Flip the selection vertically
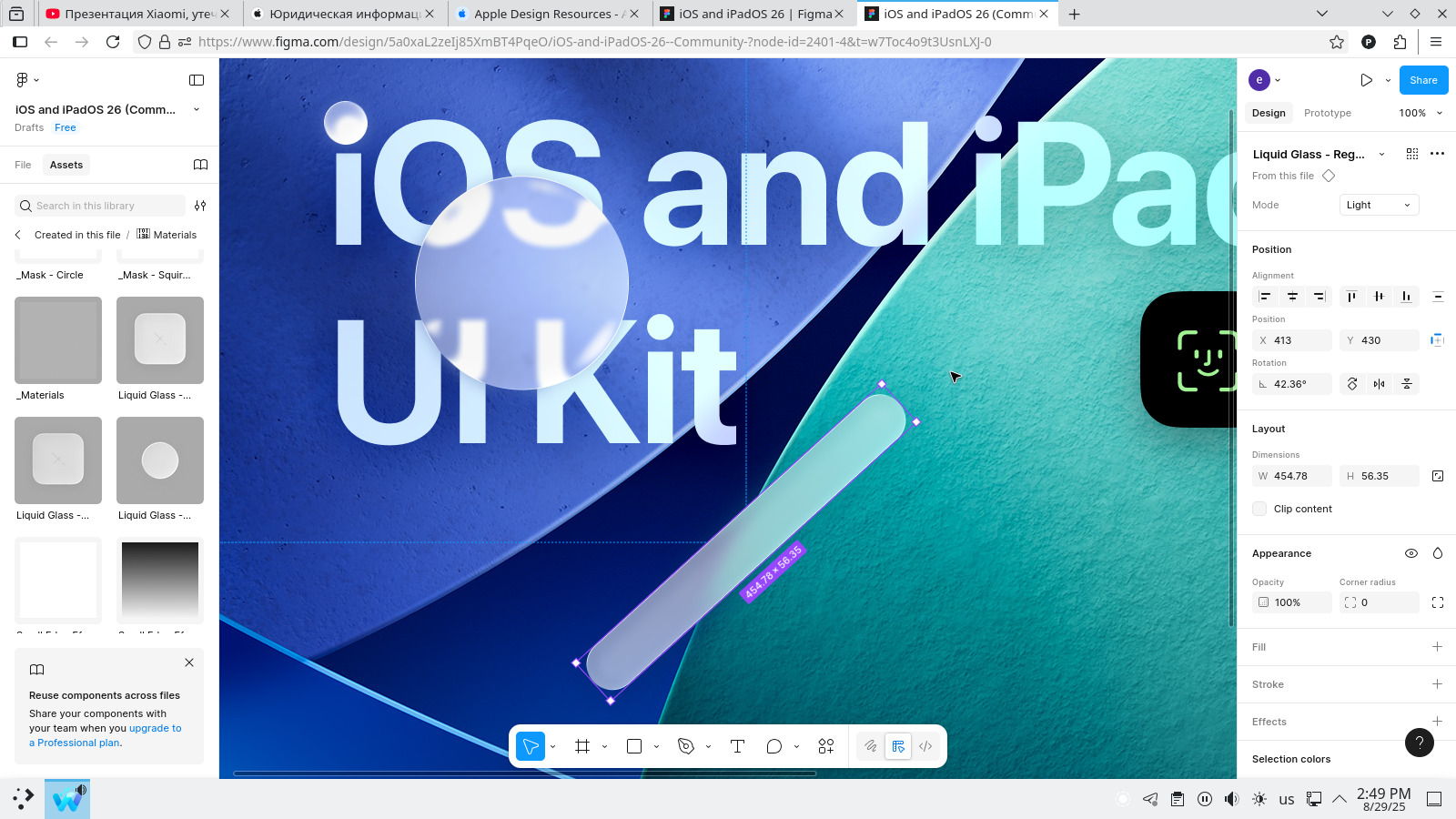 tap(1407, 384)
